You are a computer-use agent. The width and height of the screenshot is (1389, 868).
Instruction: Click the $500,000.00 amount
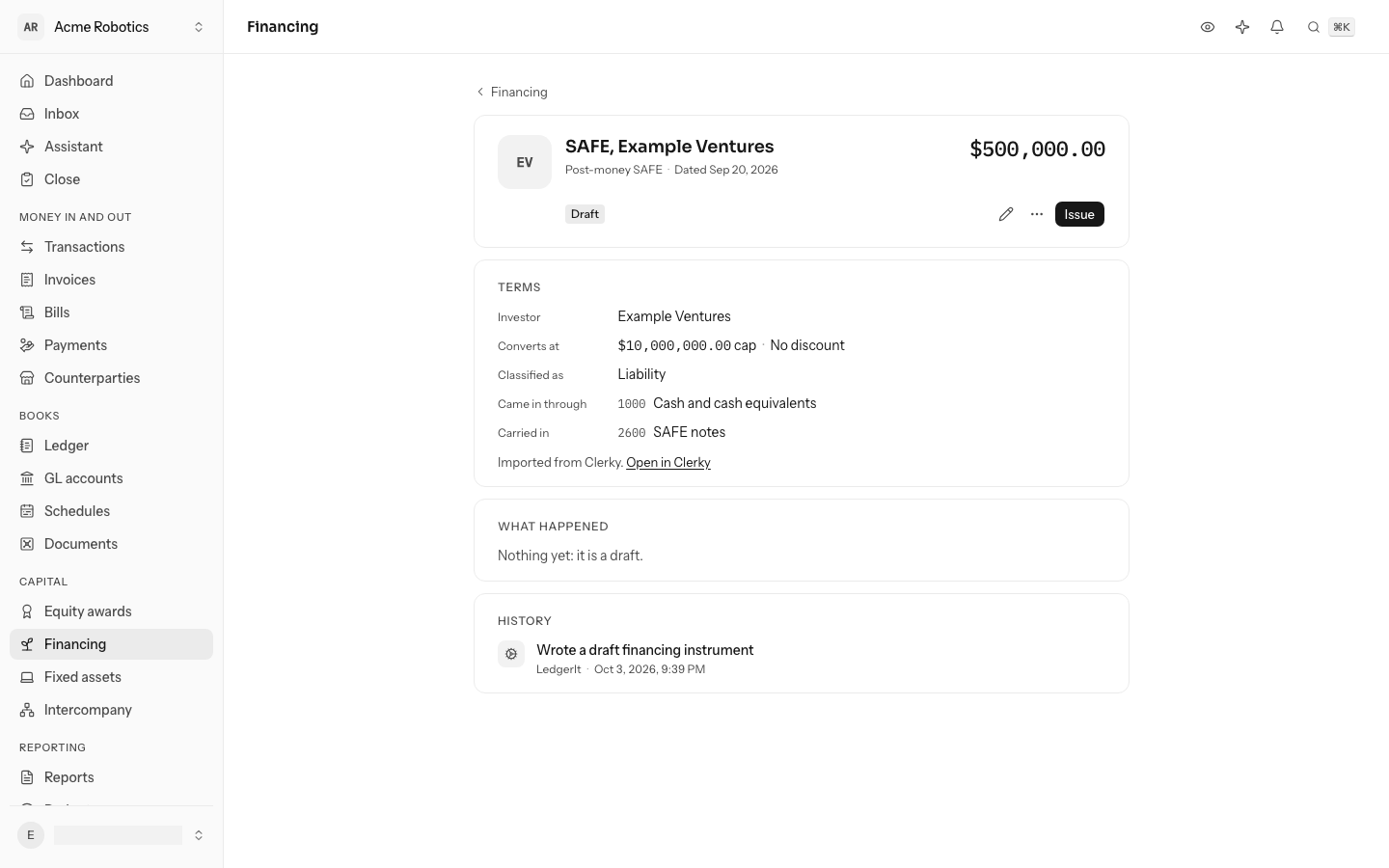click(1037, 149)
